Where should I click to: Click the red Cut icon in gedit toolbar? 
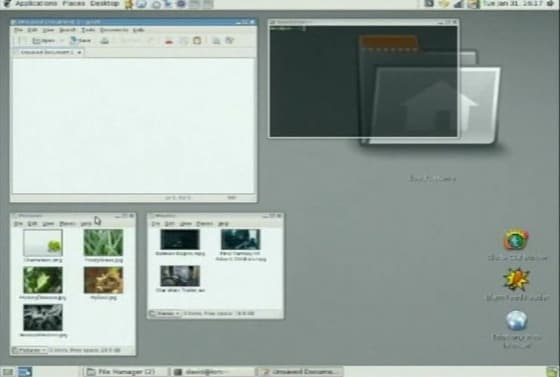coord(169,41)
